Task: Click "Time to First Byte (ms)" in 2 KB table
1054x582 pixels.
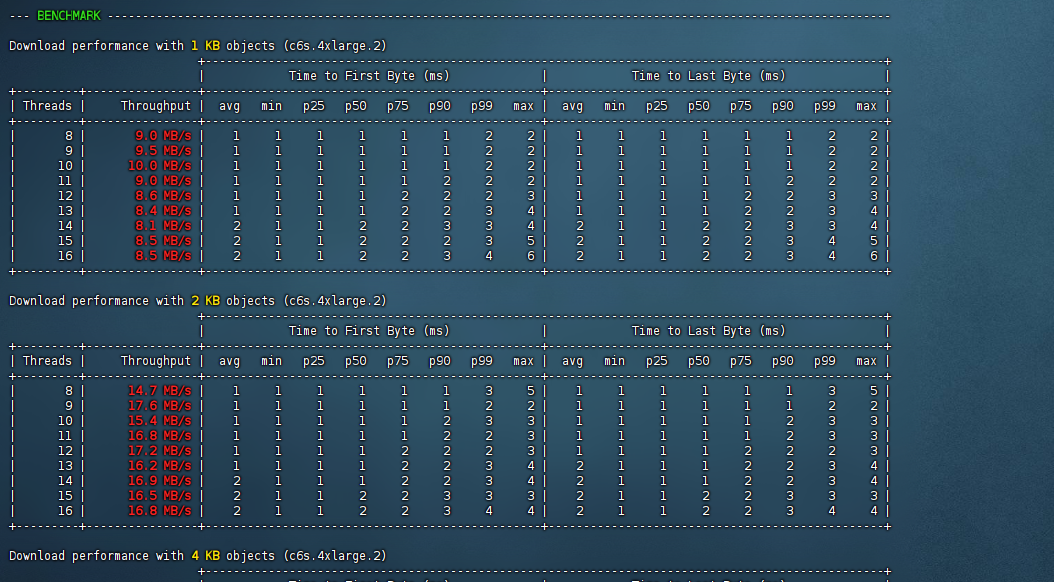Action: point(369,331)
